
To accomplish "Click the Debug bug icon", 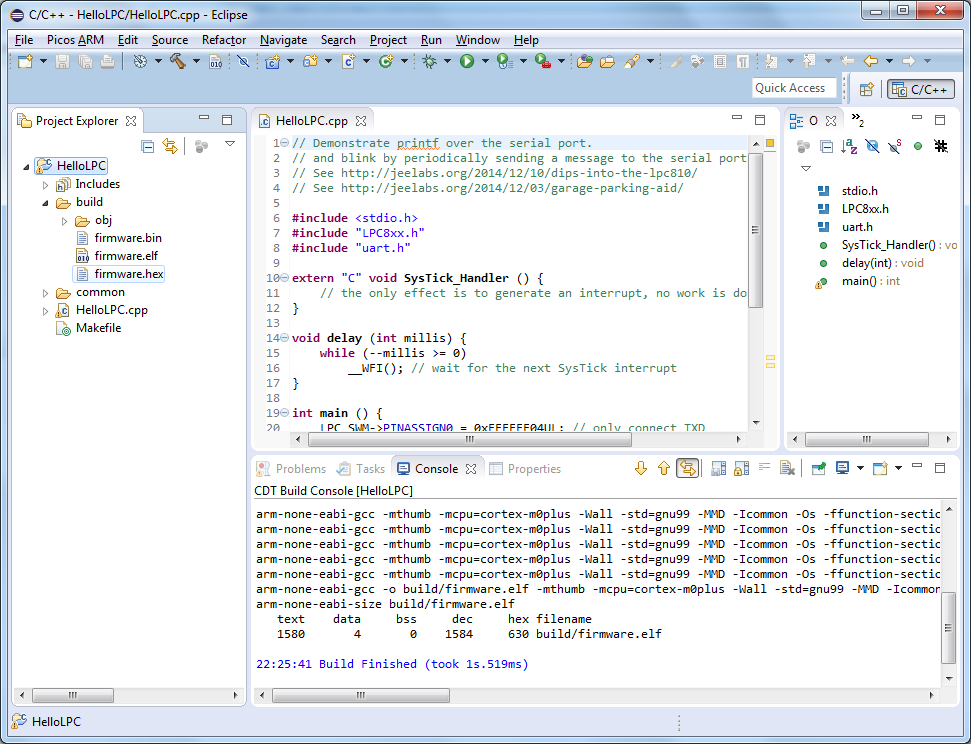I will pos(429,61).
